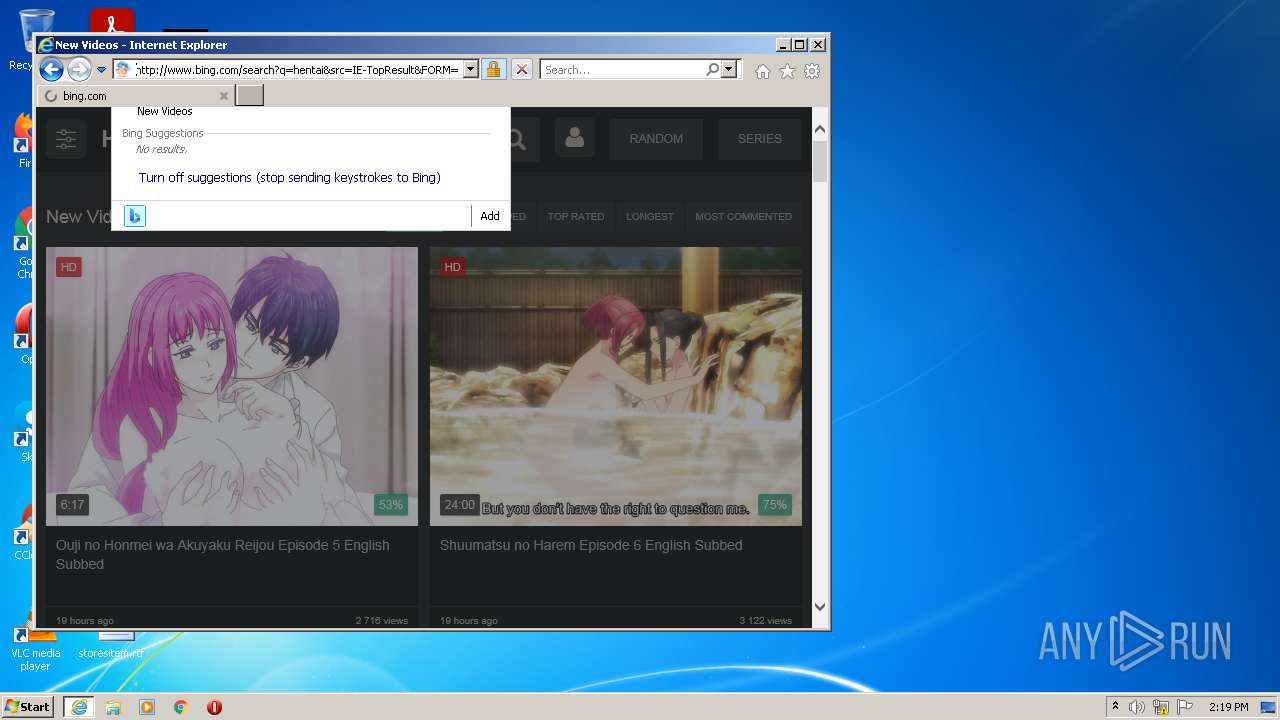Expand the address bar autocomplete dropdown

coord(471,69)
